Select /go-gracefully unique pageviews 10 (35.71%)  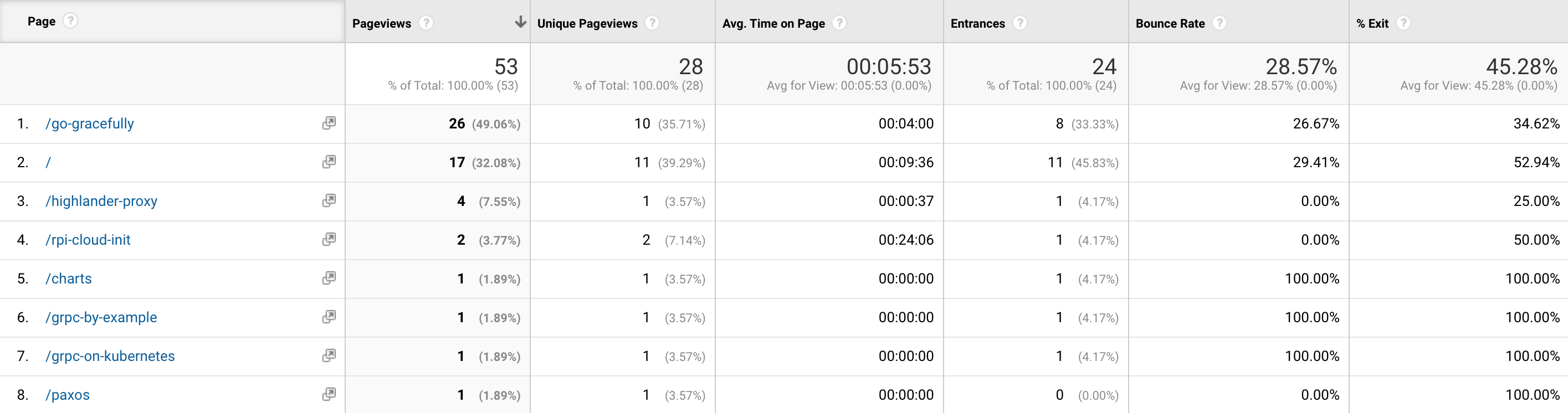669,123
